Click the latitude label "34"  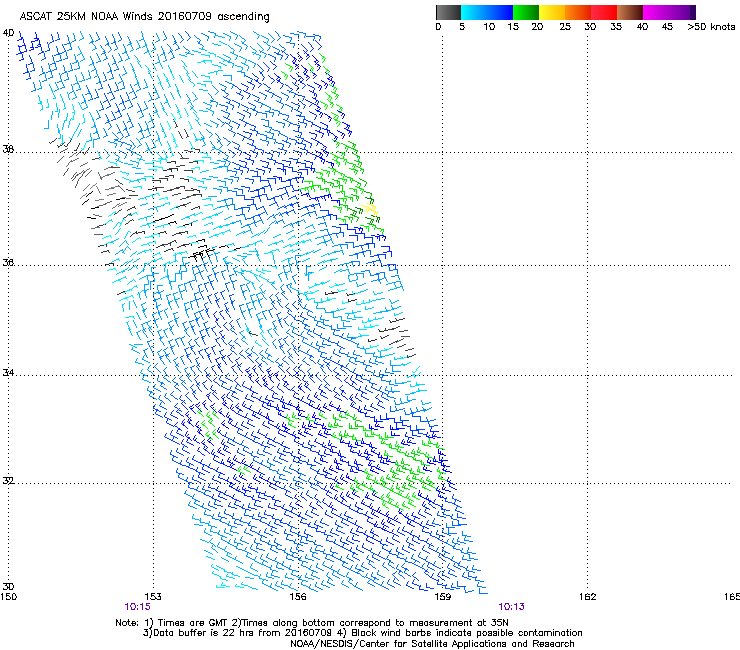(8, 373)
